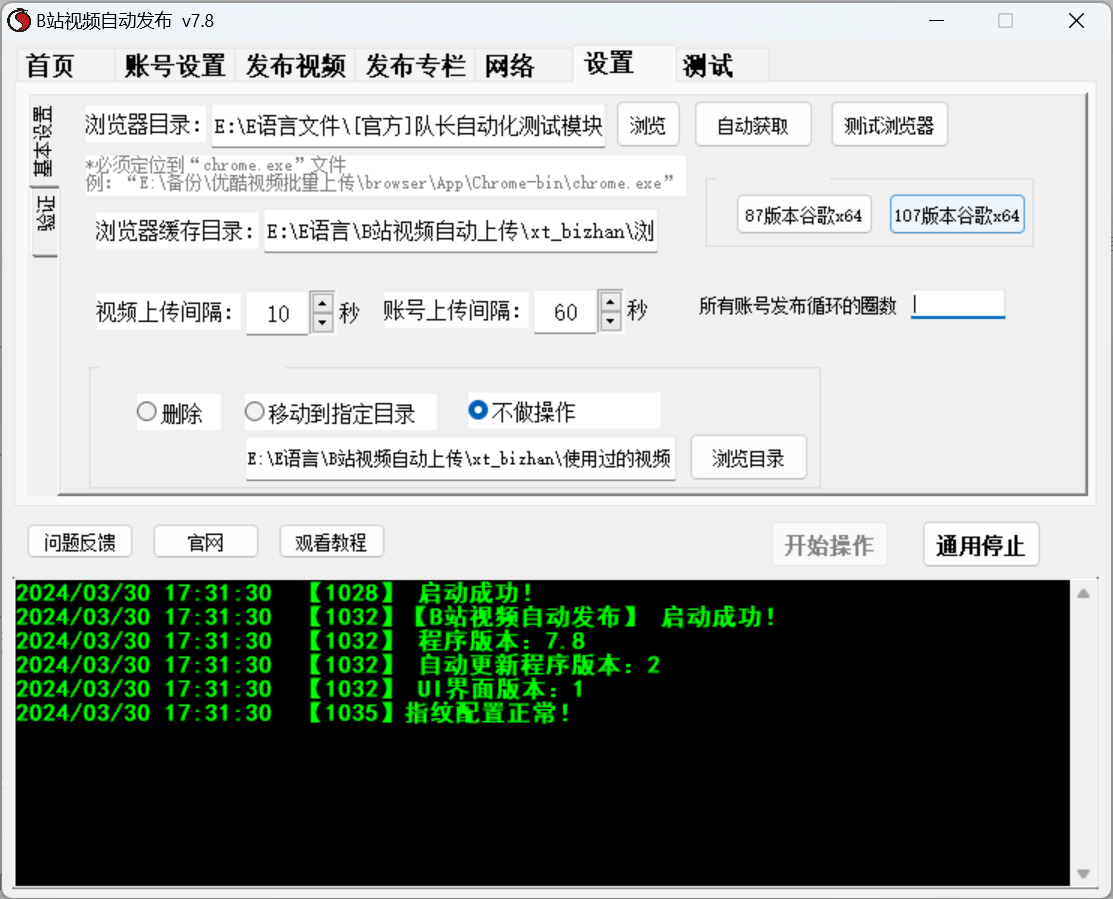Switch to the 账号设置 tab
Image resolution: width=1113 pixels, height=899 pixels.
click(175, 65)
